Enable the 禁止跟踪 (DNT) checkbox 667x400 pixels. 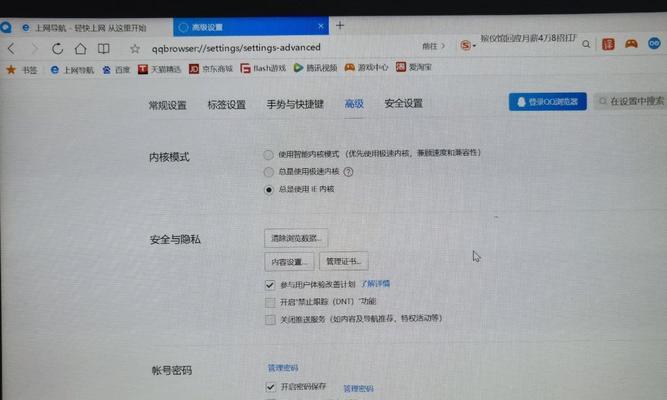[270, 302]
